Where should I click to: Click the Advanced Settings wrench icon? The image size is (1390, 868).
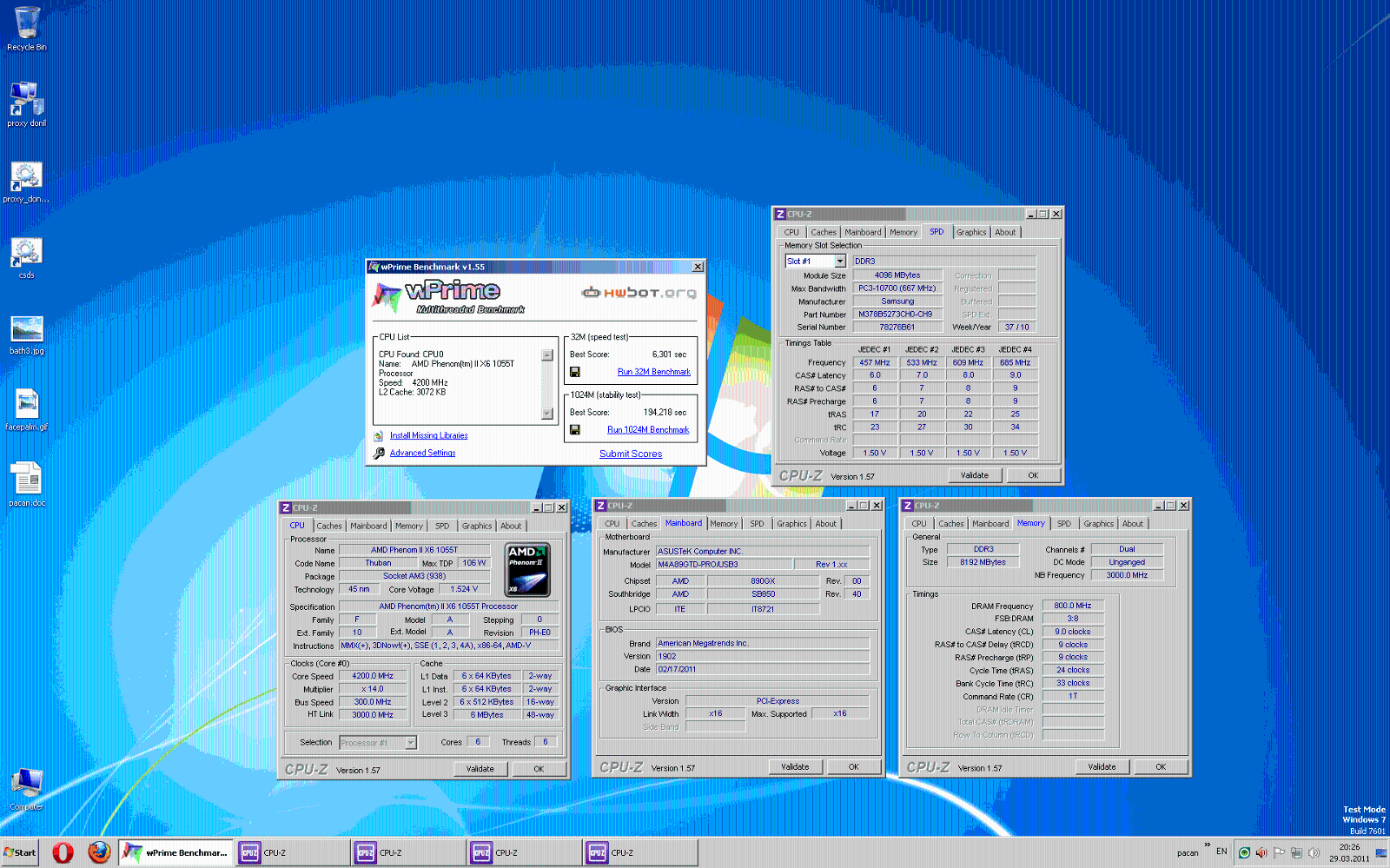click(378, 453)
